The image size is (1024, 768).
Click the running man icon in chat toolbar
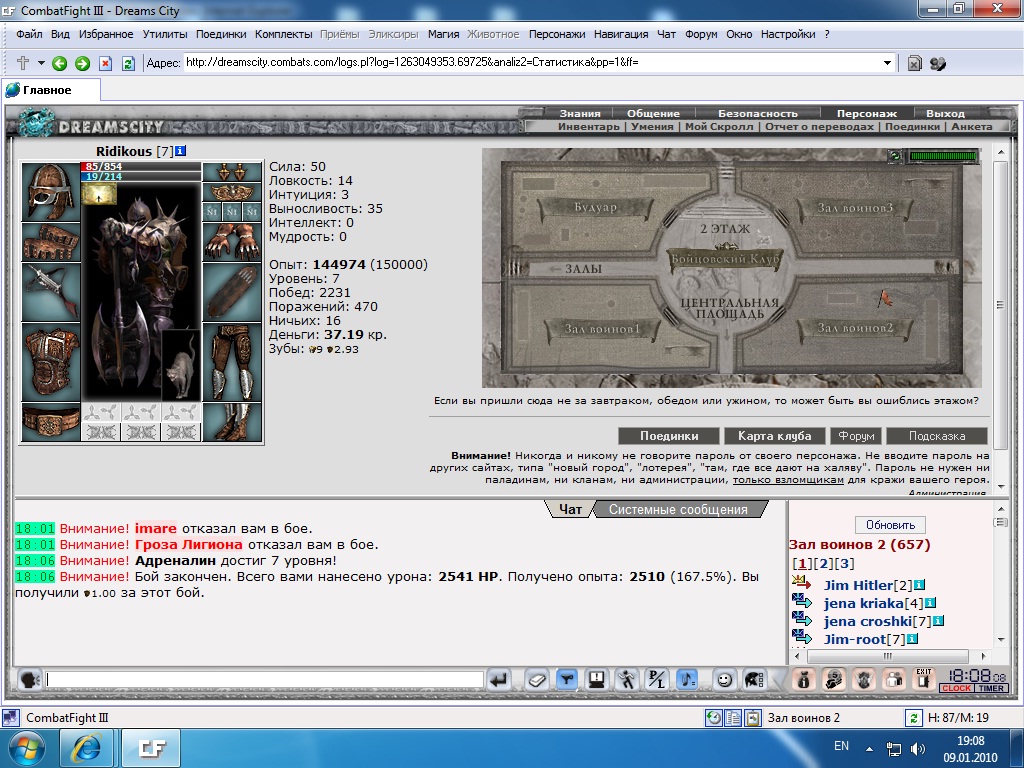click(x=627, y=680)
